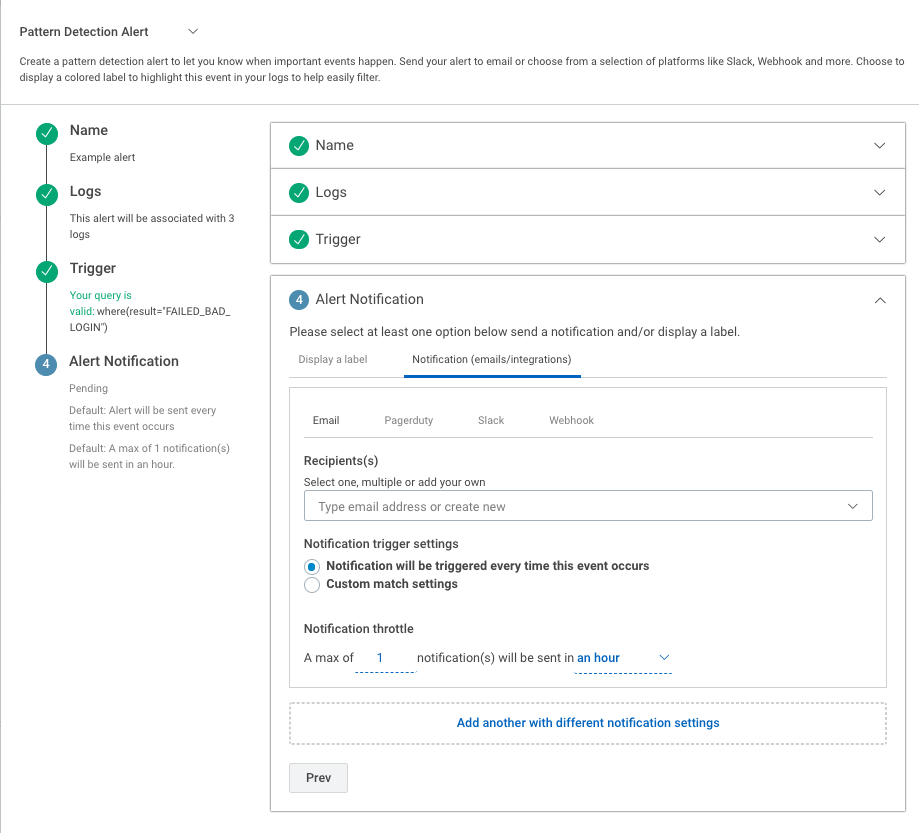Click the step 4 badge in sidebar
This screenshot has height=833, width=919.
46,365
